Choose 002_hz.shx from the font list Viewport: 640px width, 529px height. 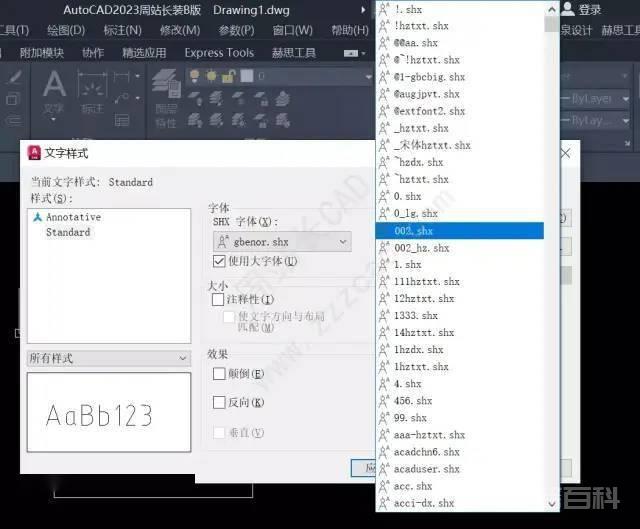[x=460, y=248]
